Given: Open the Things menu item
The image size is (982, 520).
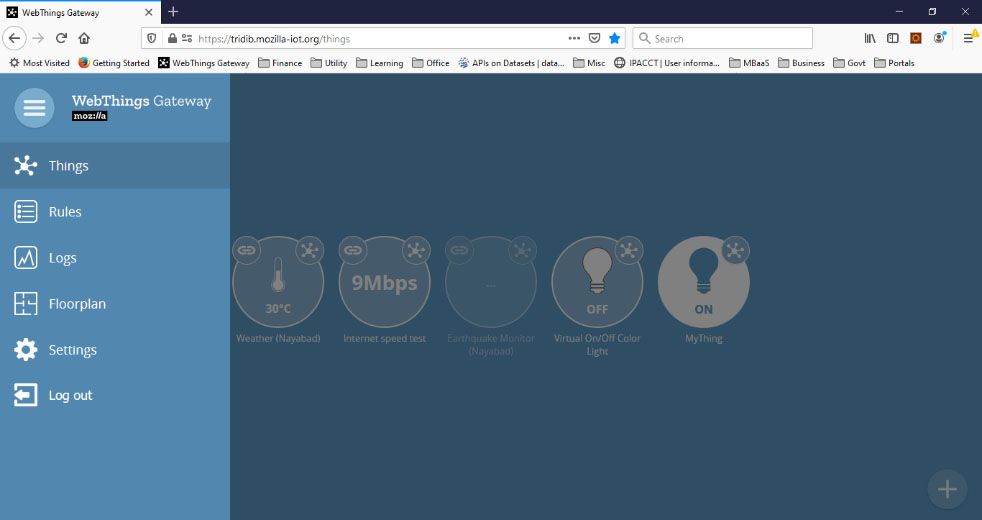Looking at the screenshot, I should 115,165.
